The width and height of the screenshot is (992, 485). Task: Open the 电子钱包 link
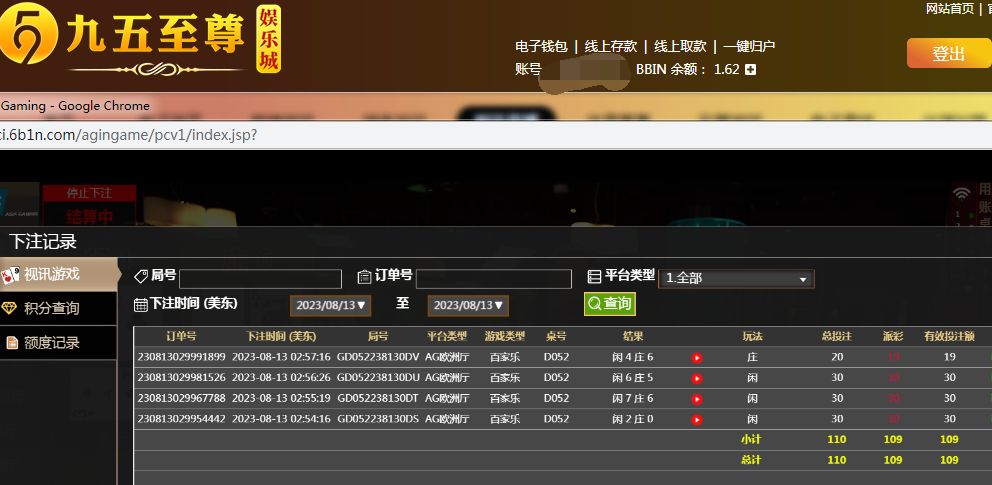tap(542, 46)
